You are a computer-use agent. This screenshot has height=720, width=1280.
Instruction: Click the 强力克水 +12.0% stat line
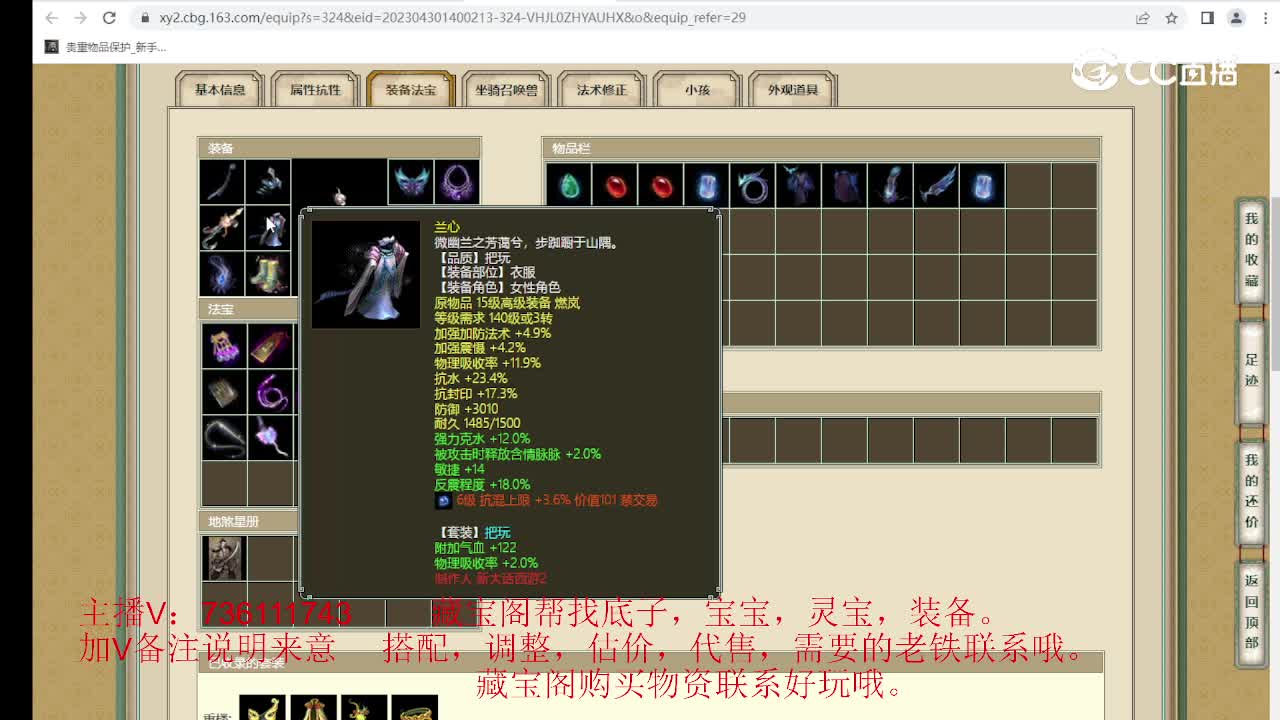point(482,438)
